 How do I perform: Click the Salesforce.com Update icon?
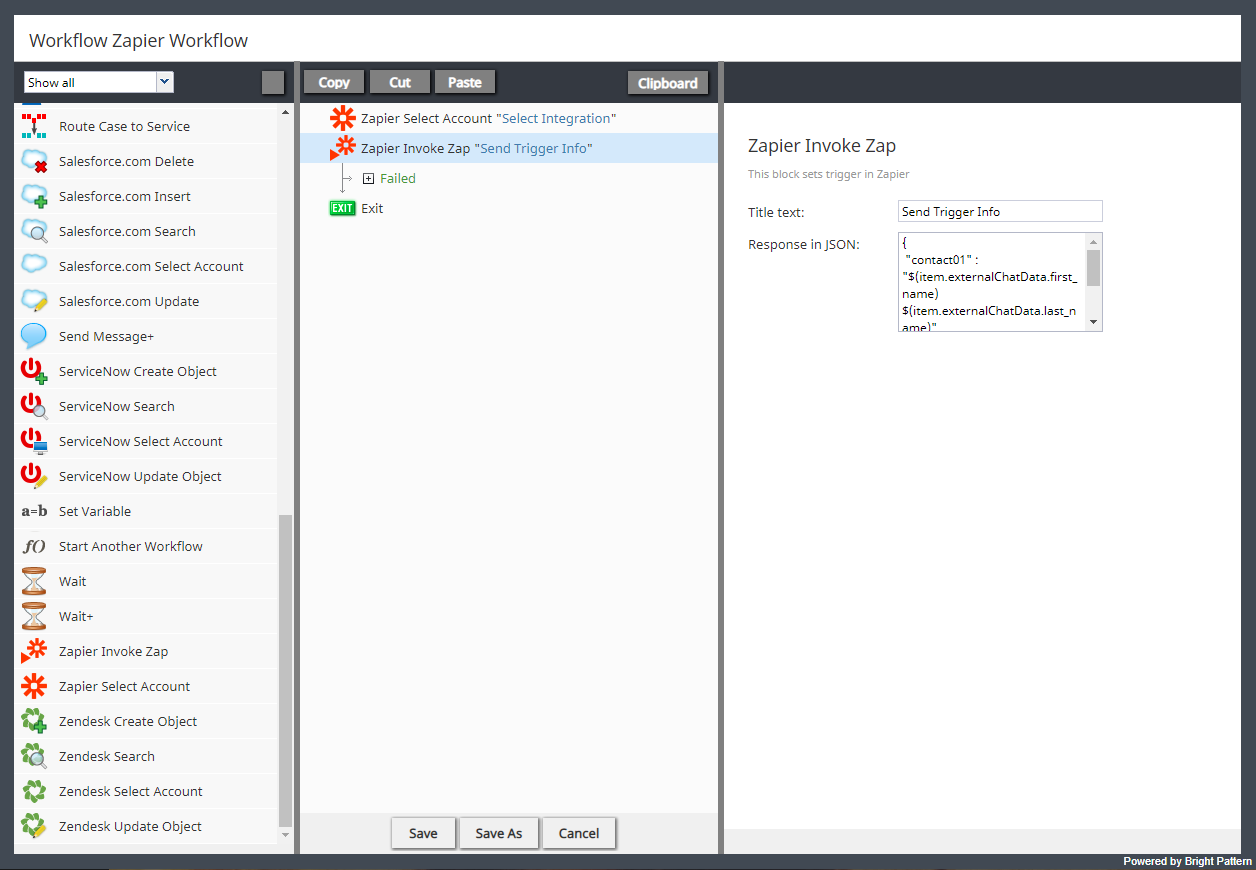point(34,301)
